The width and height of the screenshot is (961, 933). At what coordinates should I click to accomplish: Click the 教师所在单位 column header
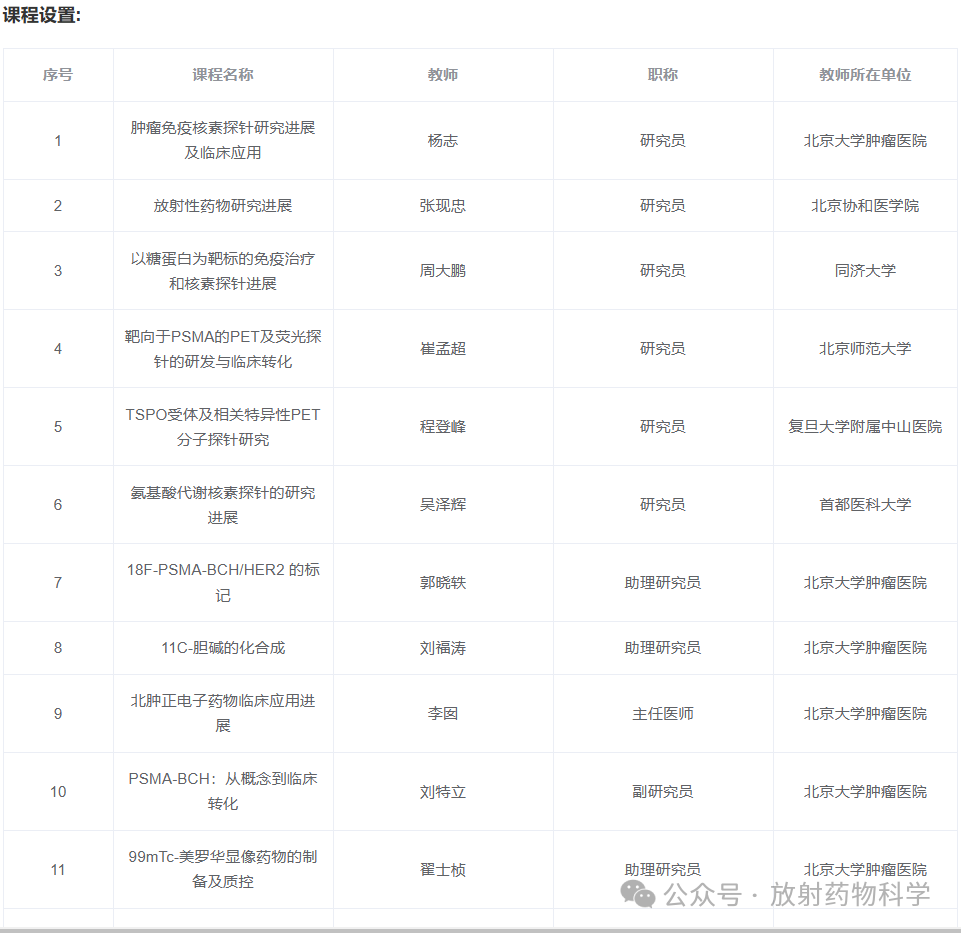[865, 75]
